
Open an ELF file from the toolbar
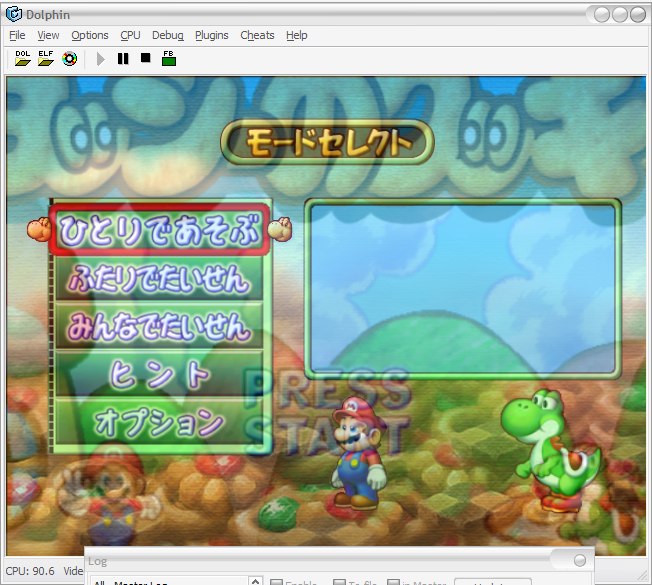(x=46, y=58)
